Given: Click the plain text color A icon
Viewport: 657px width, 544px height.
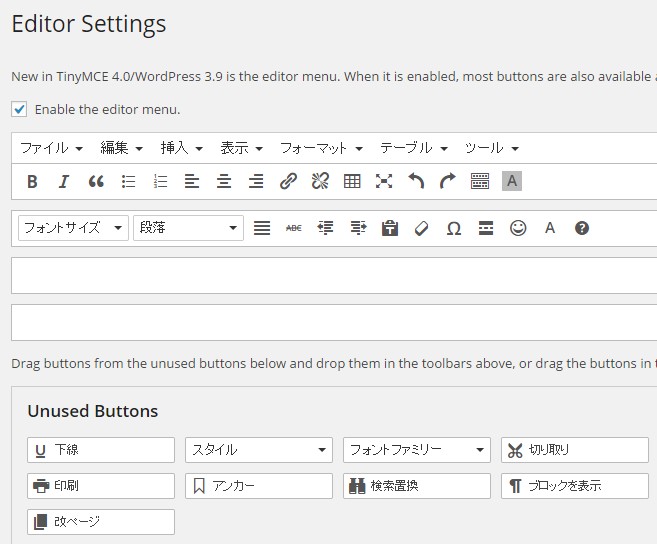Looking at the screenshot, I should [550, 228].
